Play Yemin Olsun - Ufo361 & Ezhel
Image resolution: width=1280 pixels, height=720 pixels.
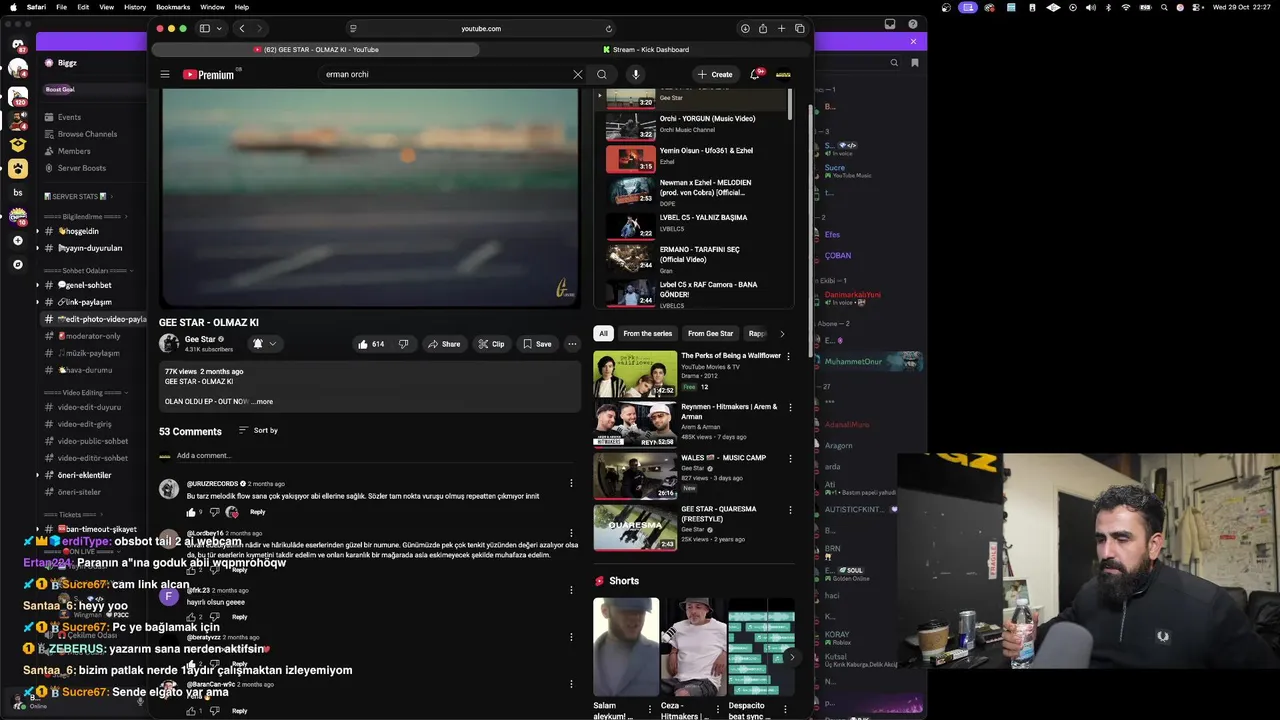coord(693,157)
